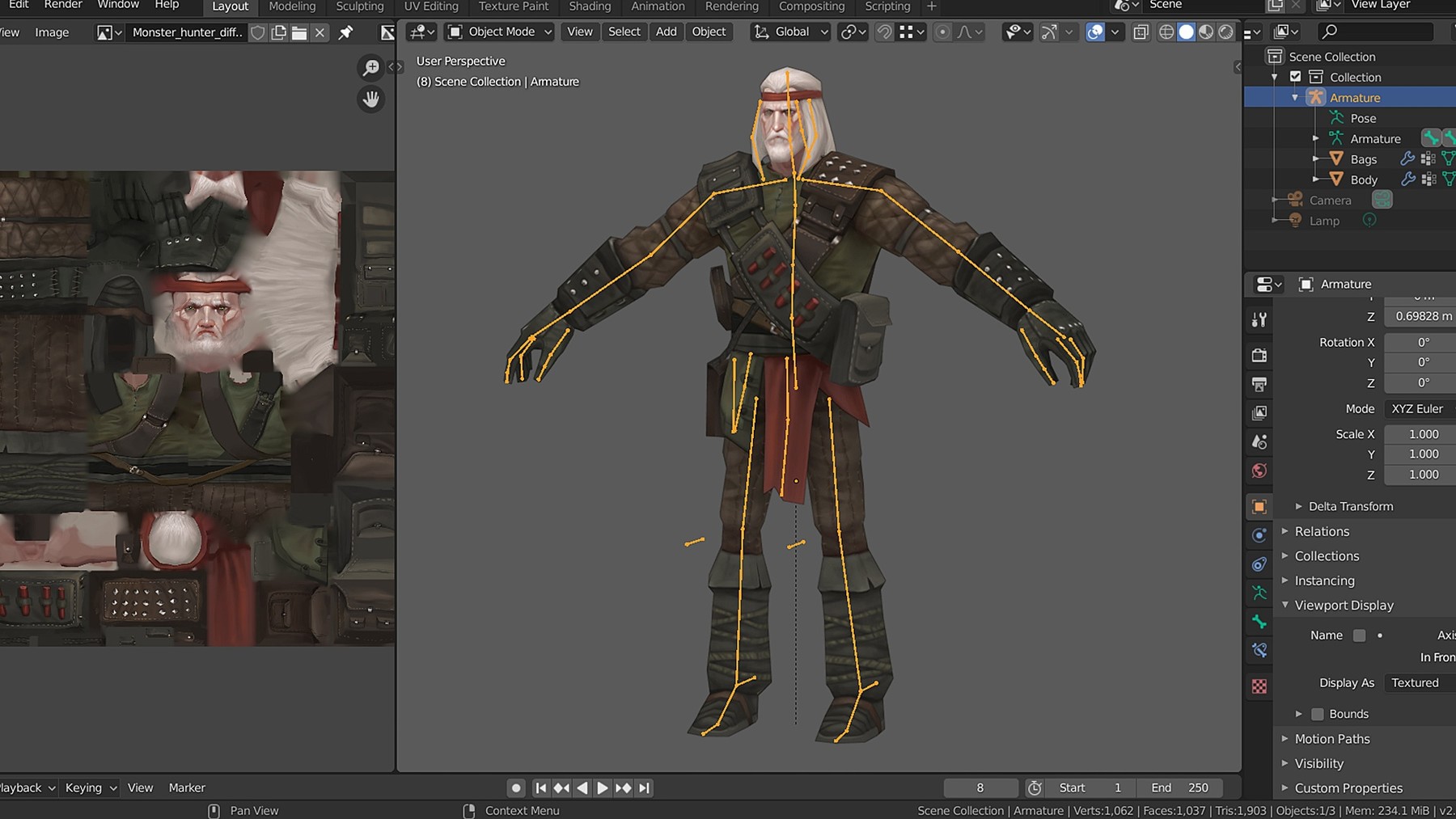
Task: Click the Select menu in the viewport header
Action: (624, 32)
